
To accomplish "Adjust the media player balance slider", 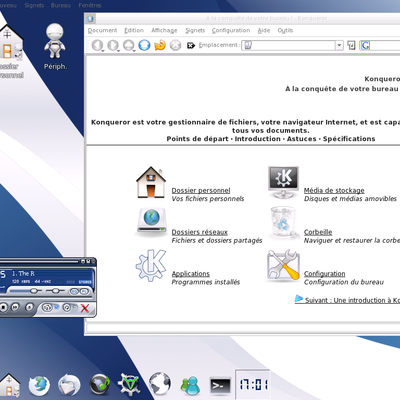I will (55, 291).
